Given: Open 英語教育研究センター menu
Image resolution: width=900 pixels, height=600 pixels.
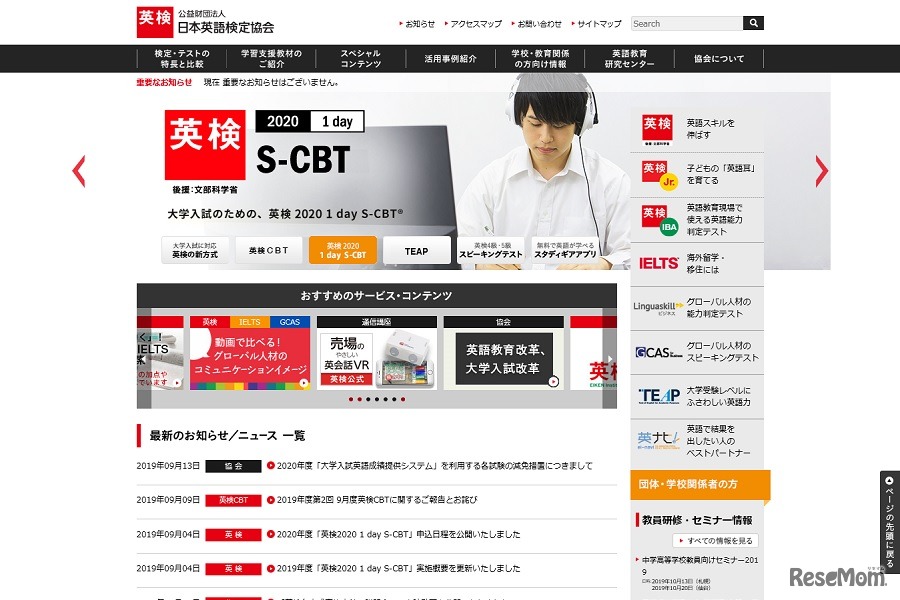Looking at the screenshot, I should pyautogui.click(x=630, y=59).
